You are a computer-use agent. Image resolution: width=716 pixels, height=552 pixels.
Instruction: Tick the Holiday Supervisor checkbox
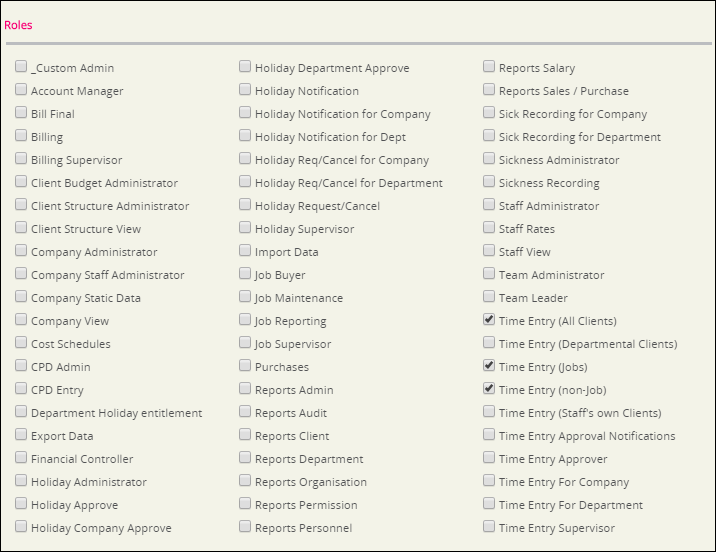pos(245,229)
